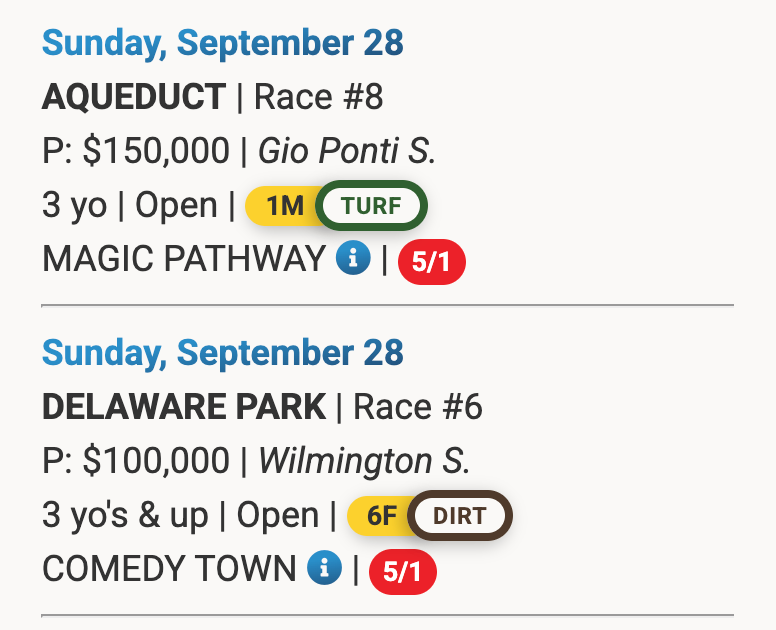The image size is (776, 630).
Task: Click the Gio Ponti S. race name
Action: click(x=347, y=151)
